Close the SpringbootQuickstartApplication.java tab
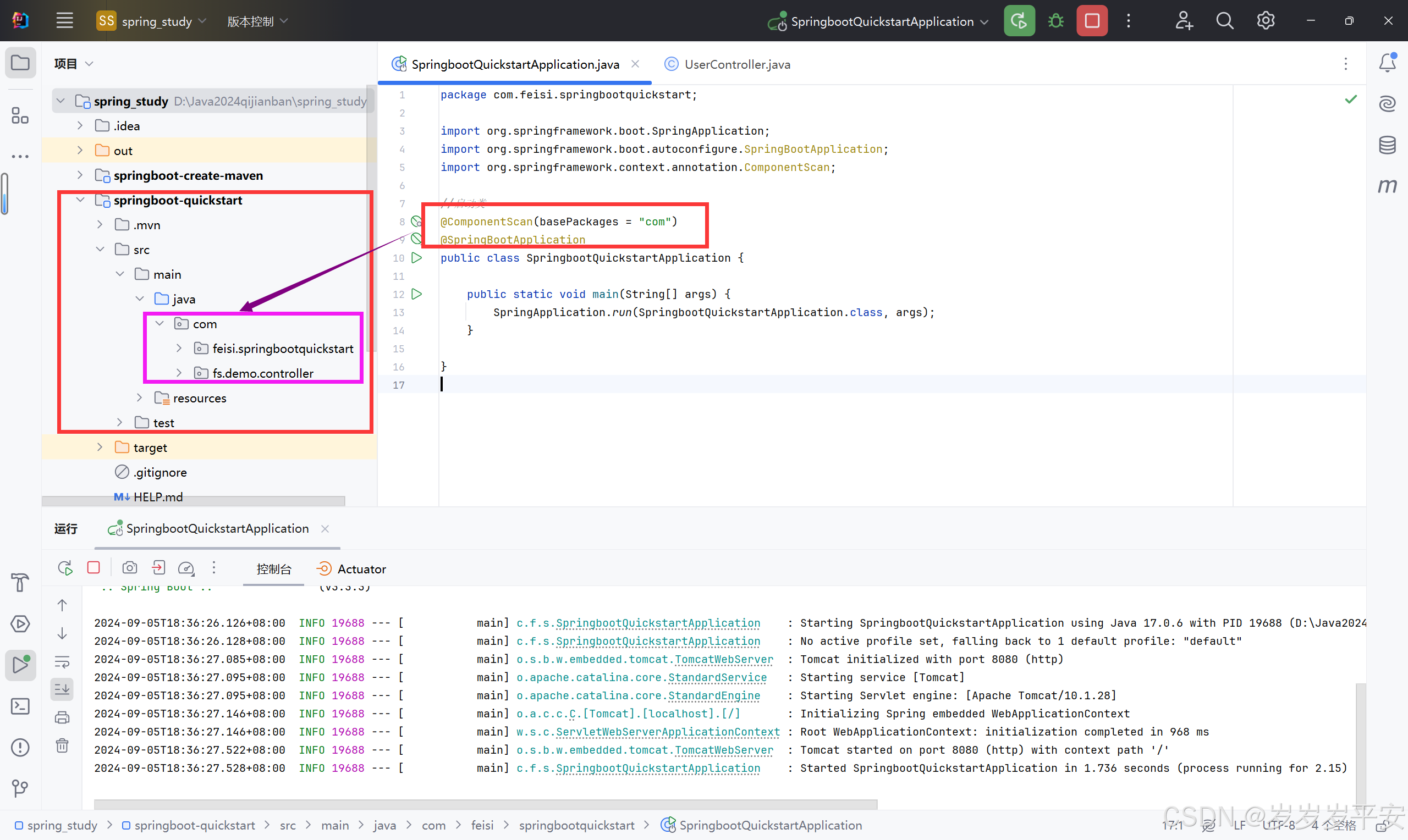The image size is (1408, 840). [x=635, y=64]
